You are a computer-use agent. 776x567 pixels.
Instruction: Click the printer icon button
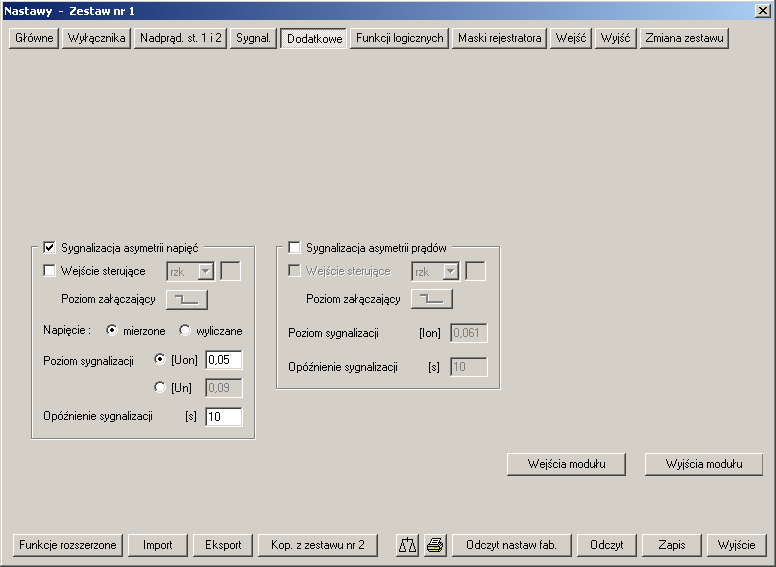pyautogui.click(x=435, y=545)
